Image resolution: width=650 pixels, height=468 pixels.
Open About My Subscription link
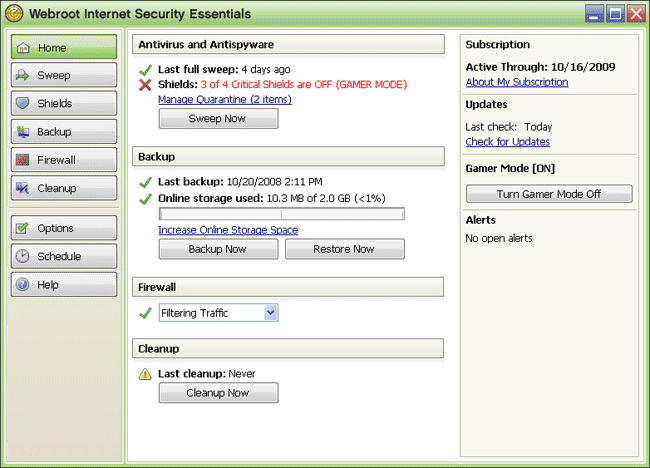click(x=517, y=82)
